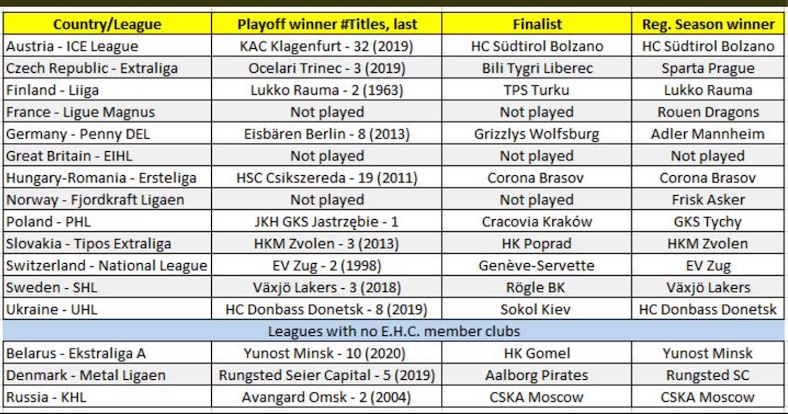Select the Austria - ICE League cell
Viewport: 788px width, 414px height.
(x=108, y=46)
